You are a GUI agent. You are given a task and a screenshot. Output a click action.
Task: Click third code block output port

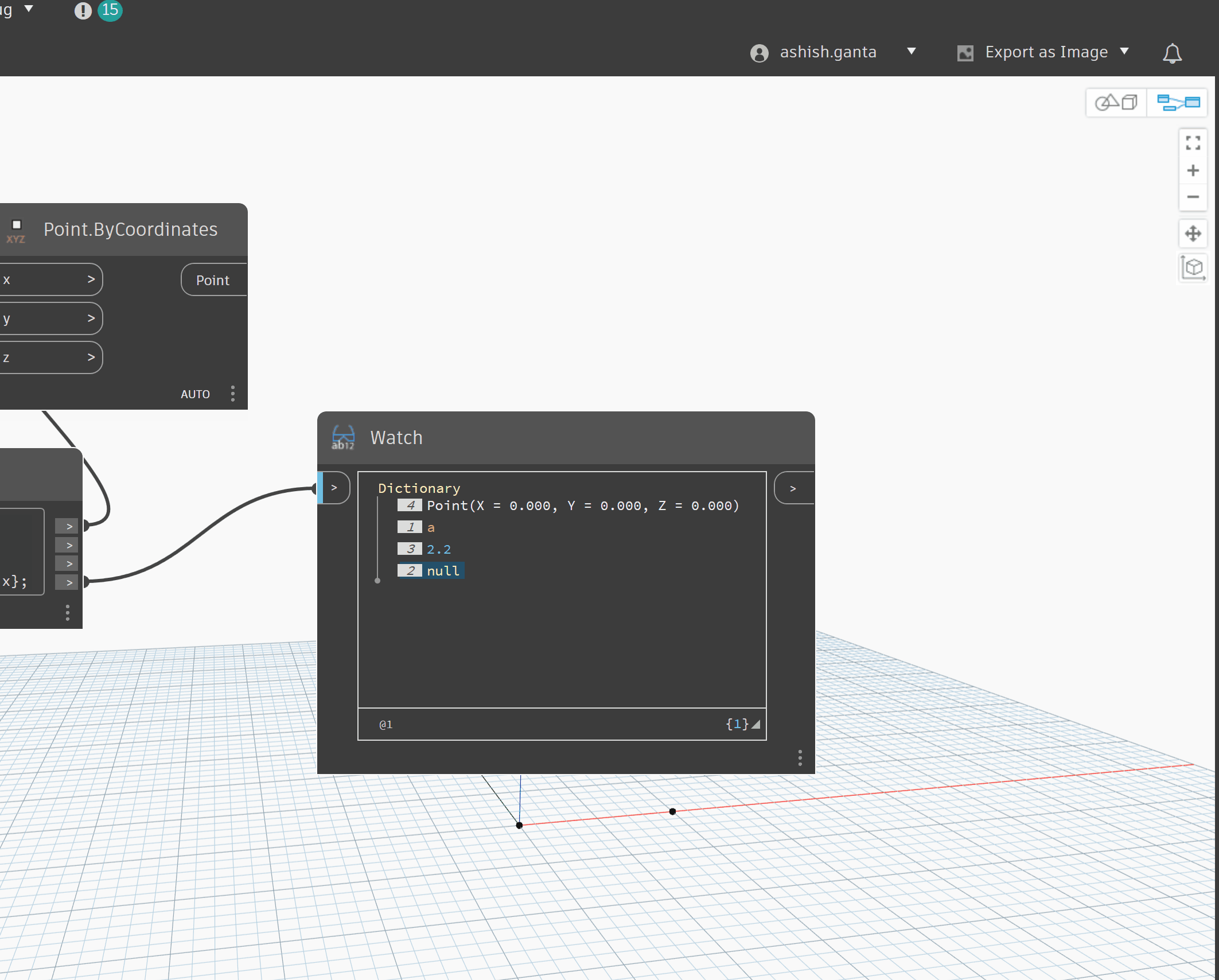[x=67, y=563]
